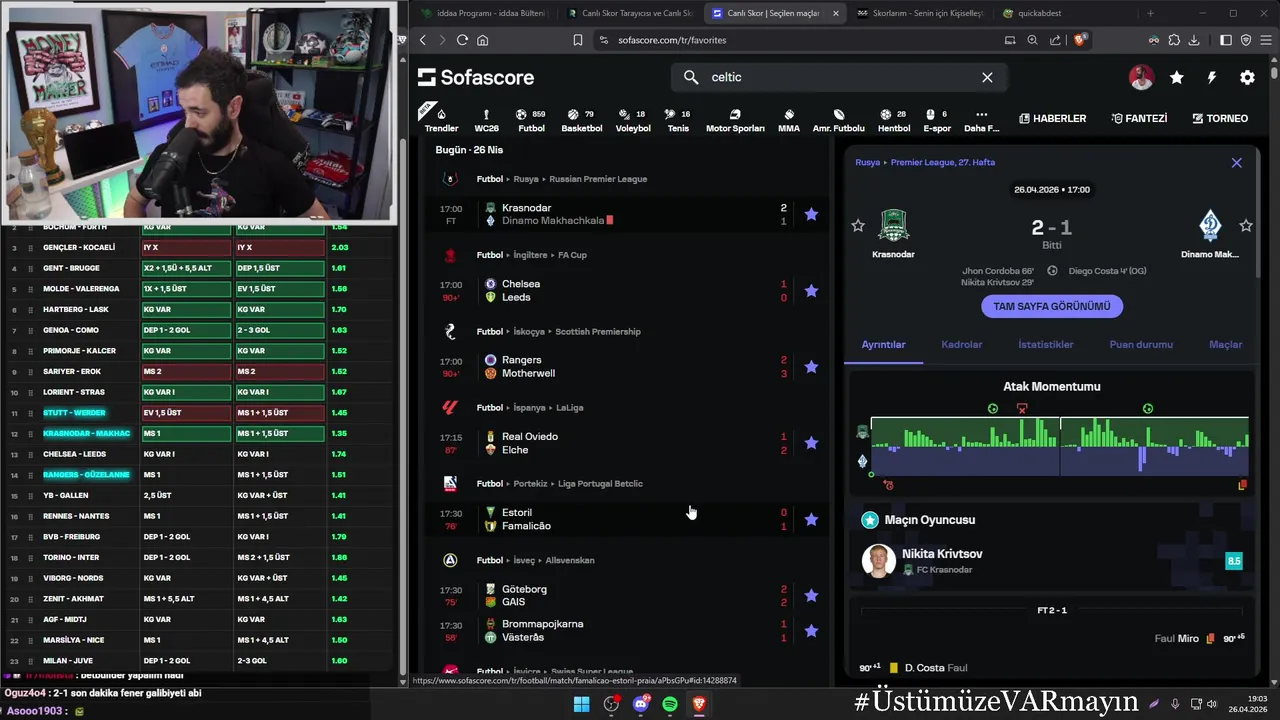Switch to the Kadrolar tab
Viewport: 1280px width, 720px height.
pos(961,345)
